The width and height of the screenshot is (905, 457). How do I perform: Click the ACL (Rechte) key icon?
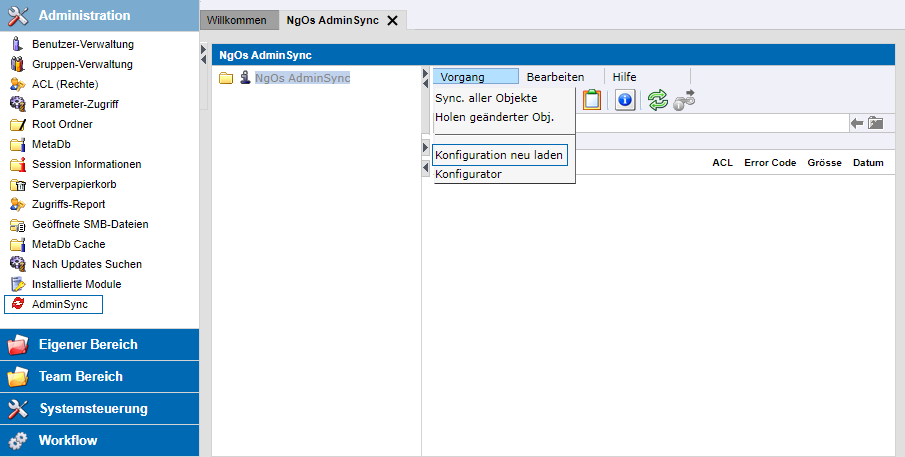18,84
